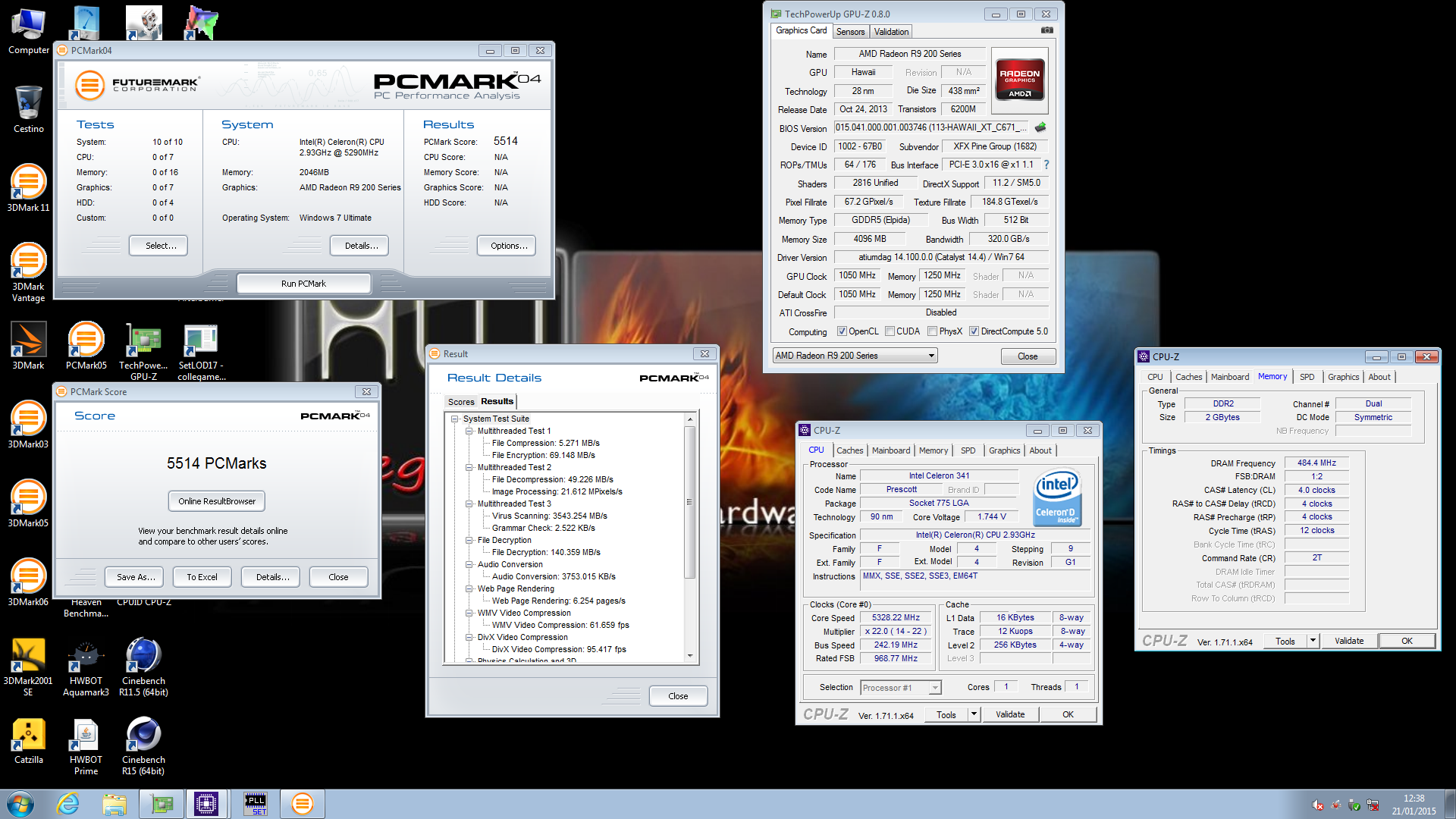Open the Tools dropdown arrow in CPU-Z CPU window
This screenshot has height=819, width=1456.
coord(974,714)
